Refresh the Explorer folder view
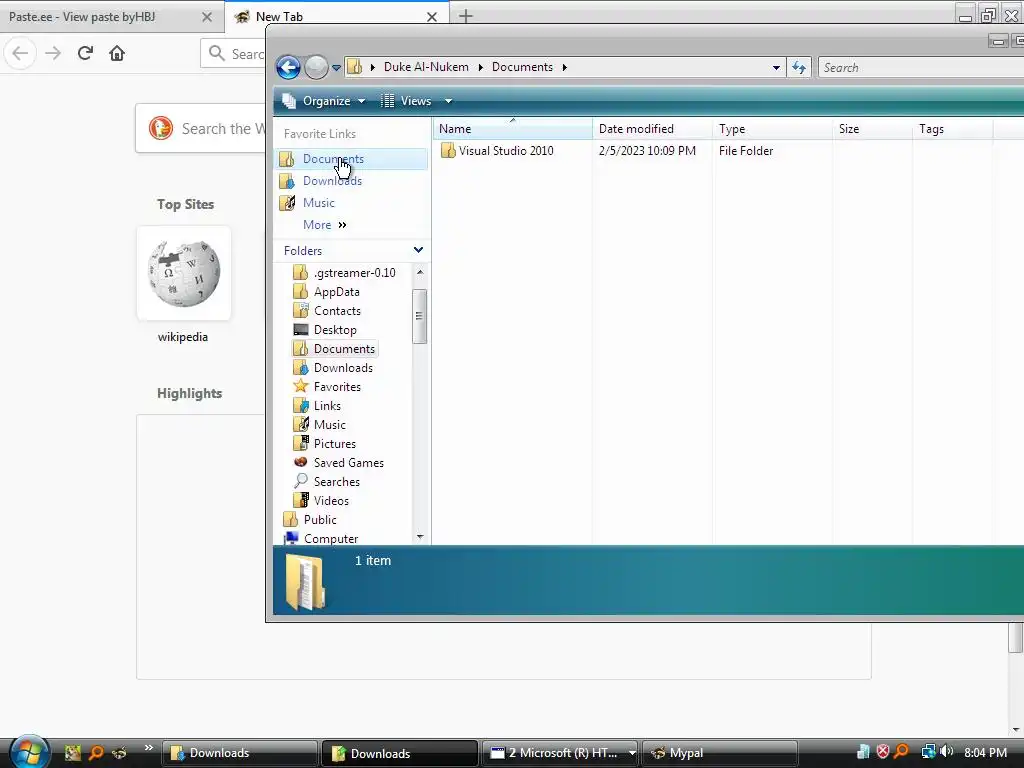The width and height of the screenshot is (1024, 768). click(799, 67)
